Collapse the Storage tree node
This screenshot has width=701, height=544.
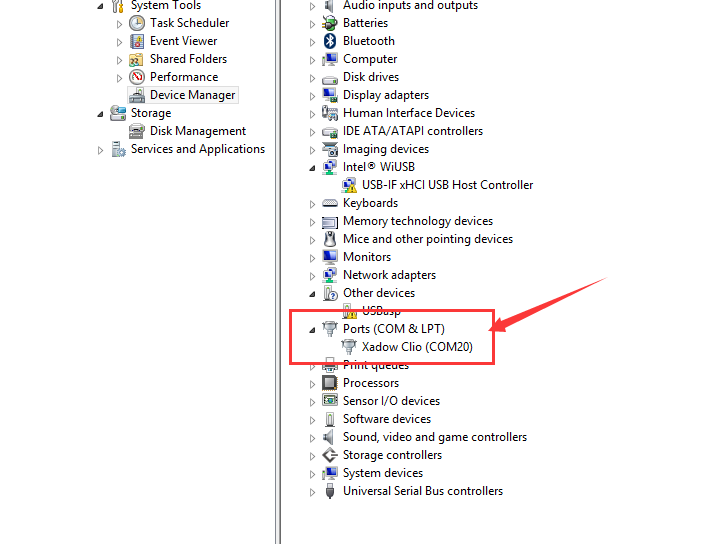coord(101,113)
